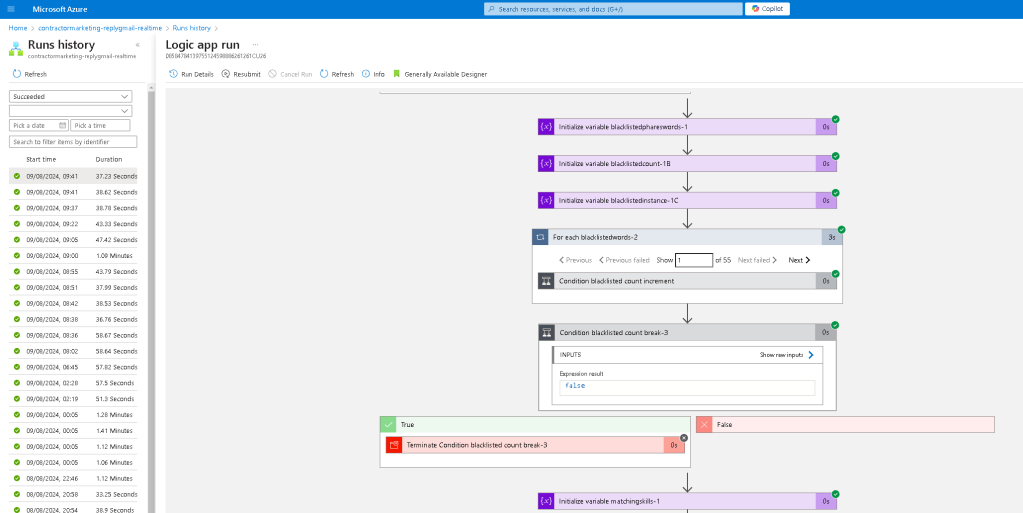Select the 09:37 run lasting 38.78 Seconds

tap(73, 208)
